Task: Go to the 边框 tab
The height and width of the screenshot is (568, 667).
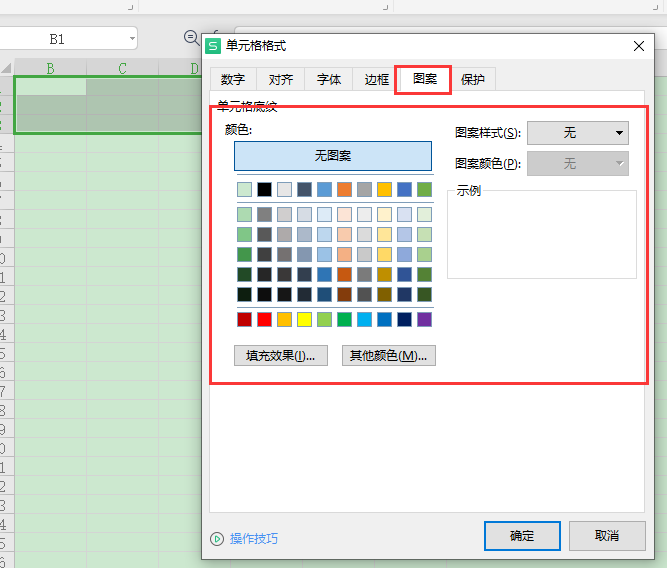Action: point(376,80)
